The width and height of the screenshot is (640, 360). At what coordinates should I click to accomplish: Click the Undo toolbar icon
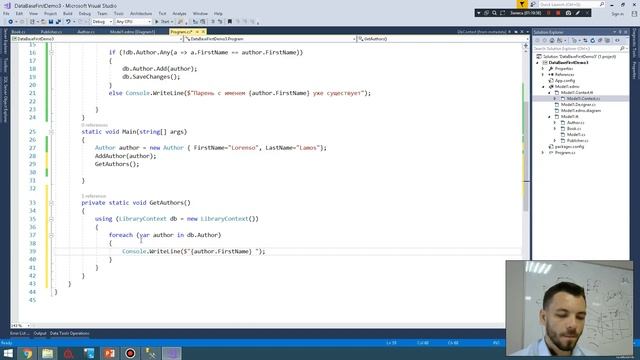click(68, 22)
